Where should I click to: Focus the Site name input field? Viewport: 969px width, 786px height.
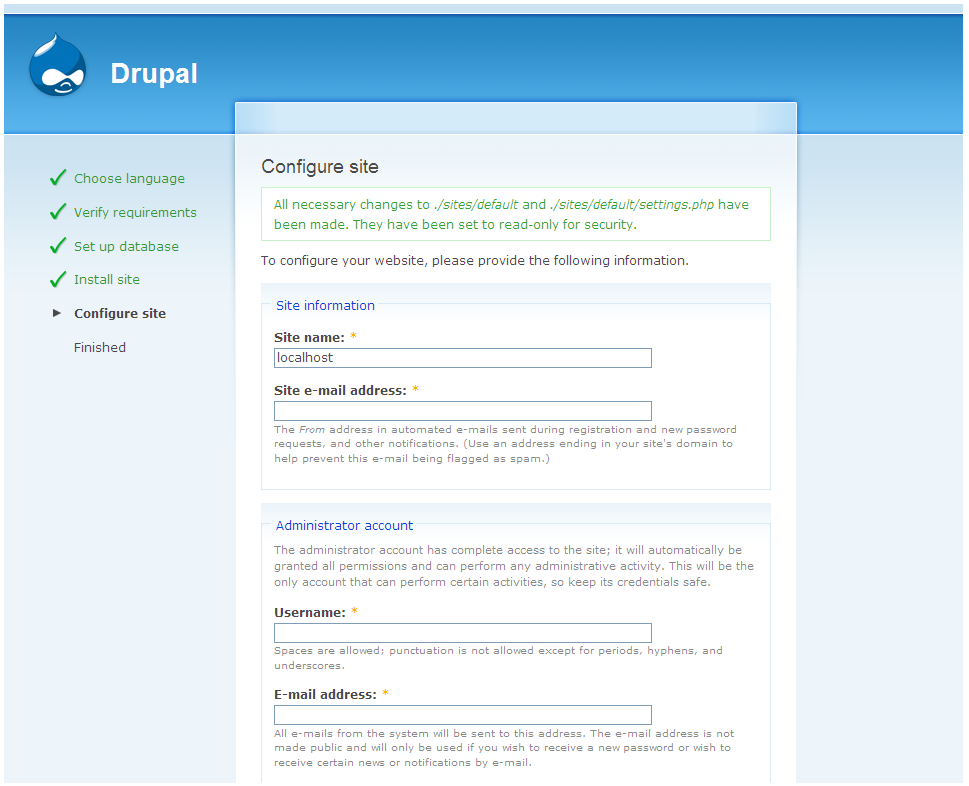click(463, 358)
